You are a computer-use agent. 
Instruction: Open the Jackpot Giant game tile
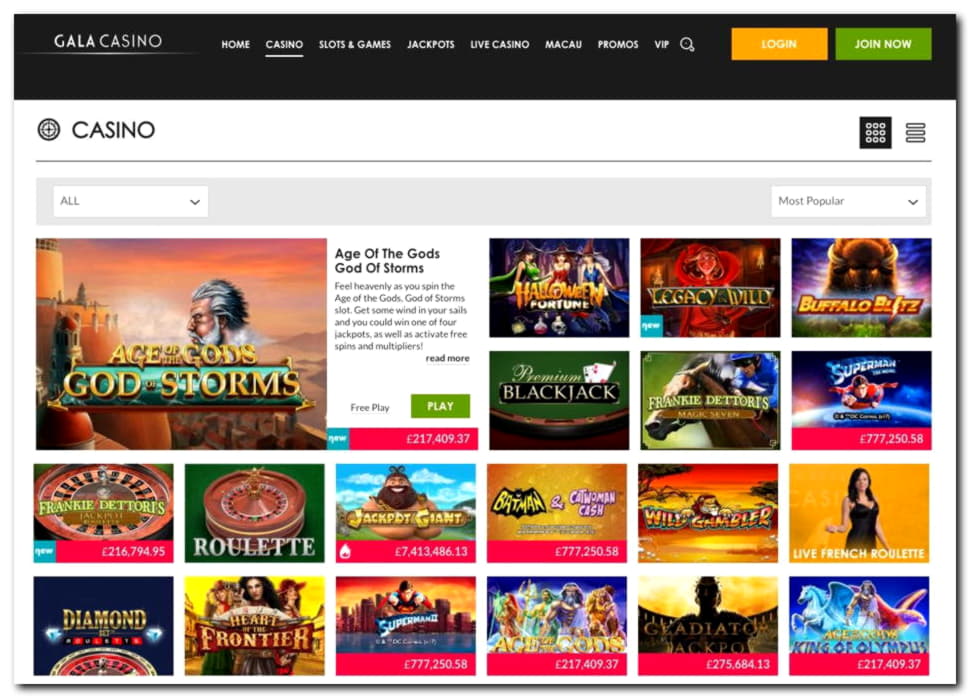tap(406, 513)
